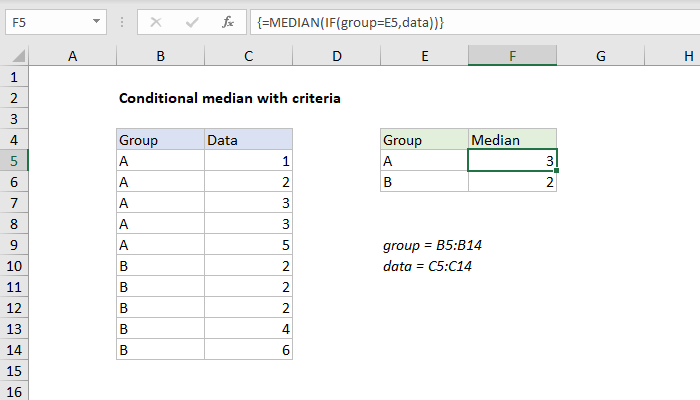Select column E header
This screenshot has width=700, height=400.
coord(425,56)
